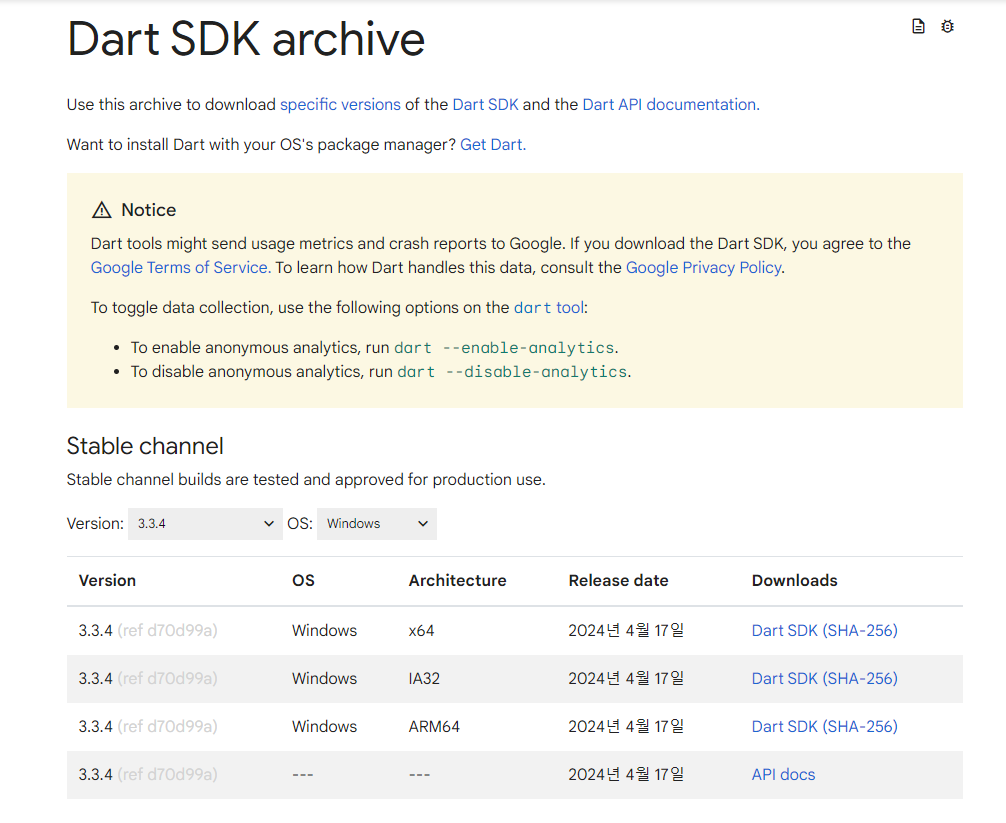Visit the Dart API documentation link
Image resolution: width=1006 pixels, height=823 pixels.
click(x=669, y=104)
